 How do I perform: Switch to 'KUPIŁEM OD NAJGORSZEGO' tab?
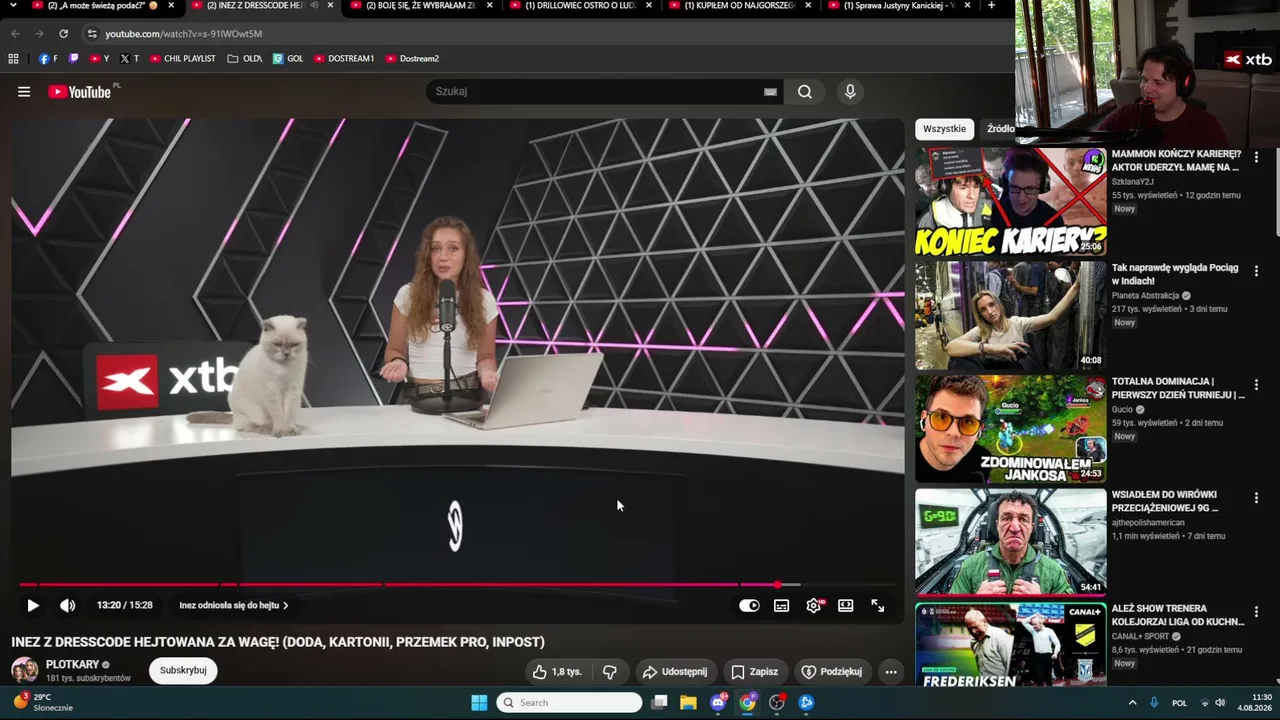pos(740,6)
